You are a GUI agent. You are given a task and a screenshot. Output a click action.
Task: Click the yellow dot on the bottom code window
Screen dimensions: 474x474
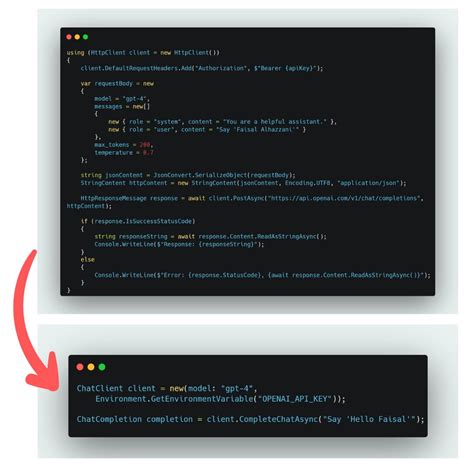click(91, 367)
